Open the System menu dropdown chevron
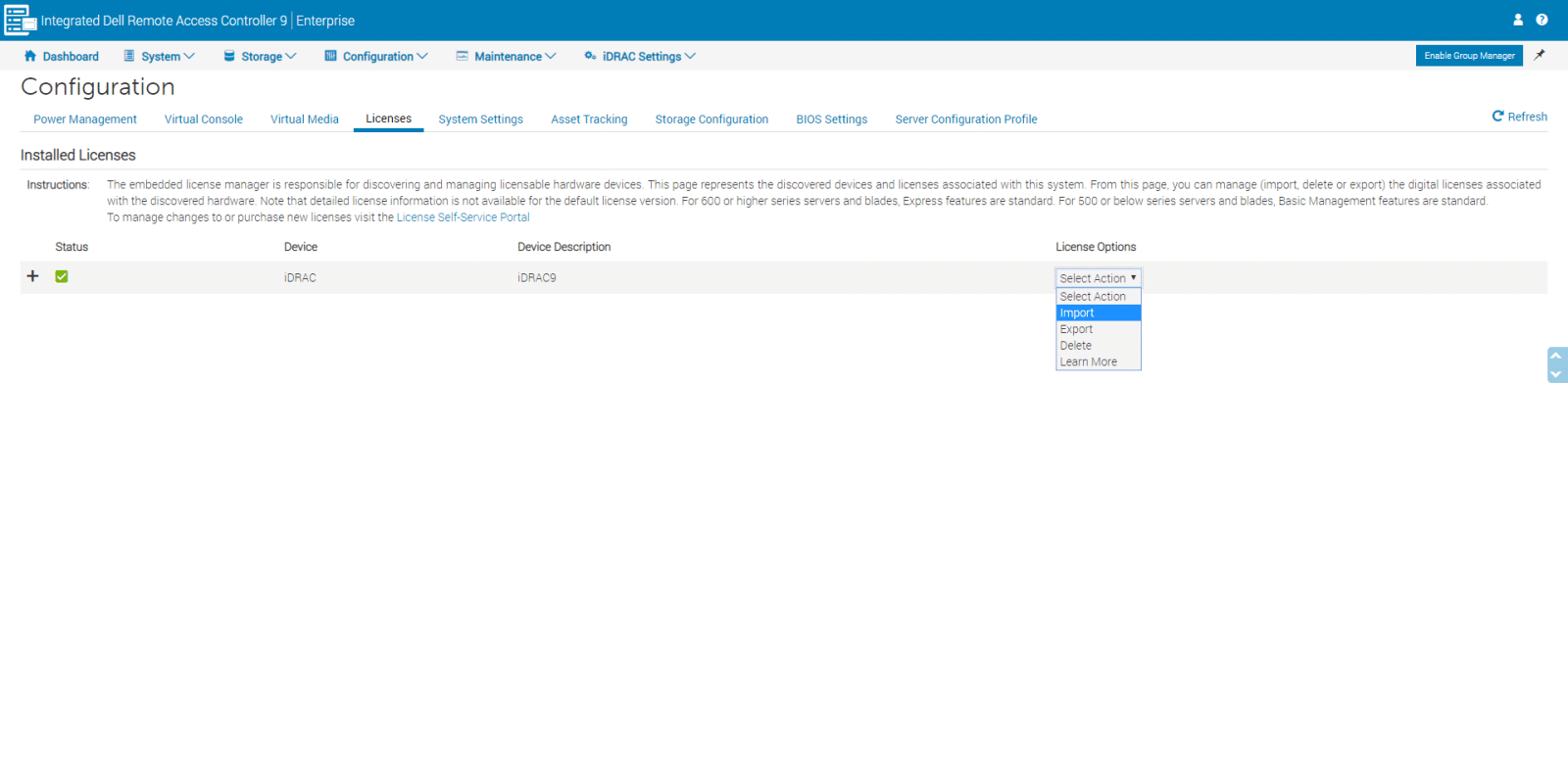Viewport: 1568px width, 765px height. tap(189, 56)
